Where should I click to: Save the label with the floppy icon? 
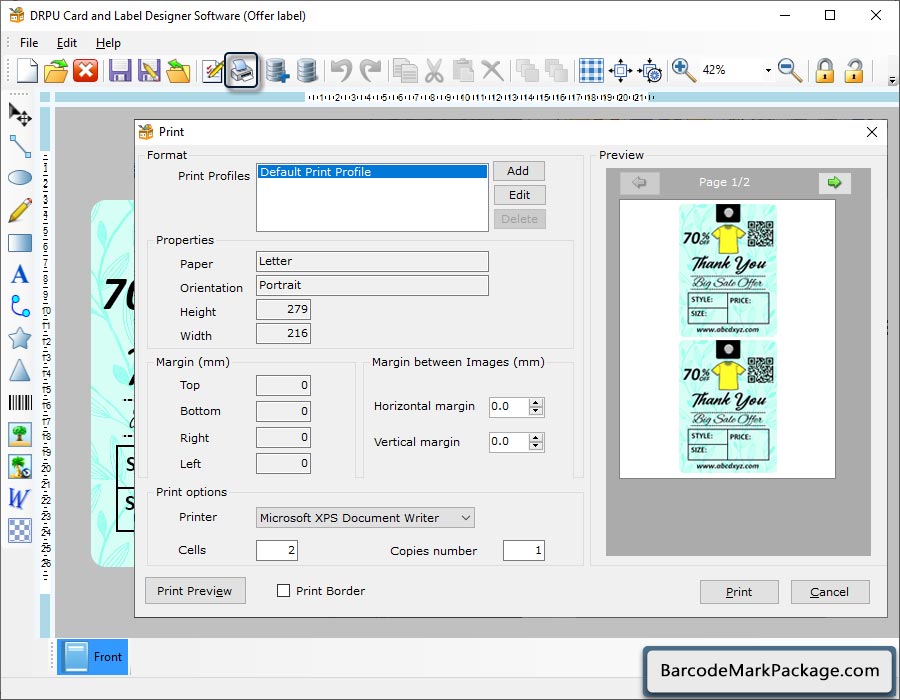coord(120,71)
